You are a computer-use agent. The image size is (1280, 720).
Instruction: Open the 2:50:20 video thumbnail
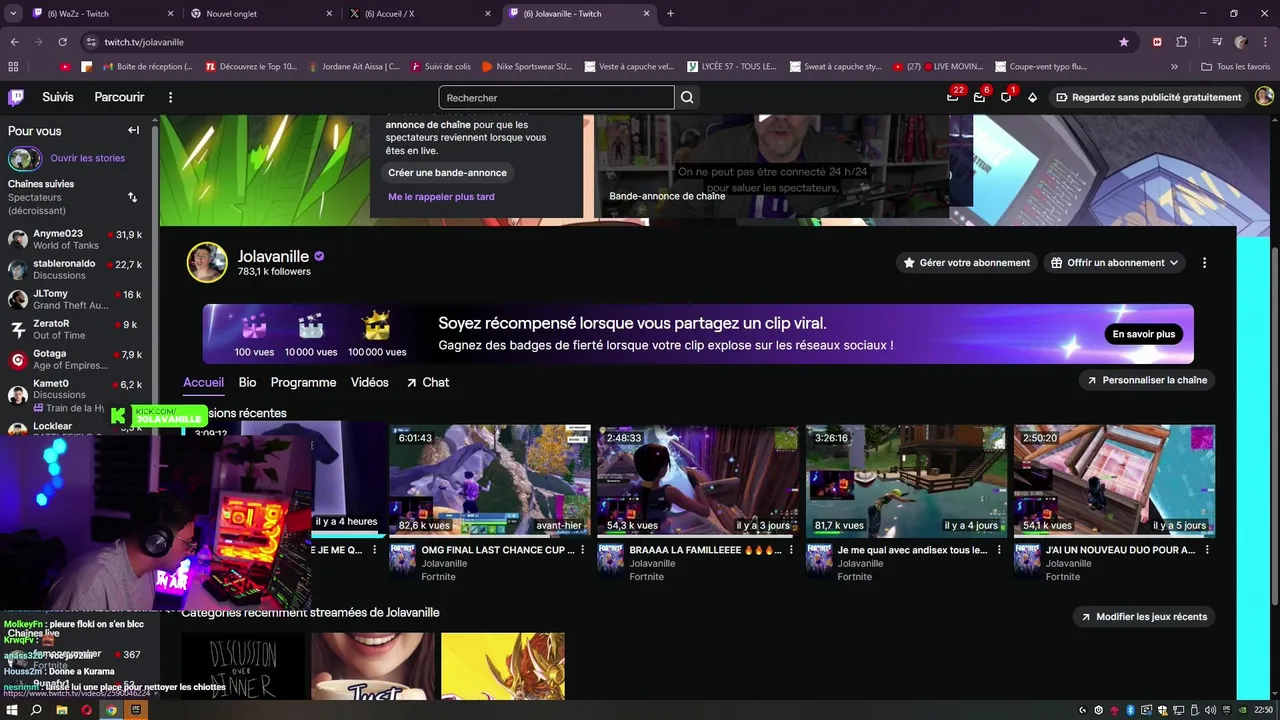coord(1115,481)
